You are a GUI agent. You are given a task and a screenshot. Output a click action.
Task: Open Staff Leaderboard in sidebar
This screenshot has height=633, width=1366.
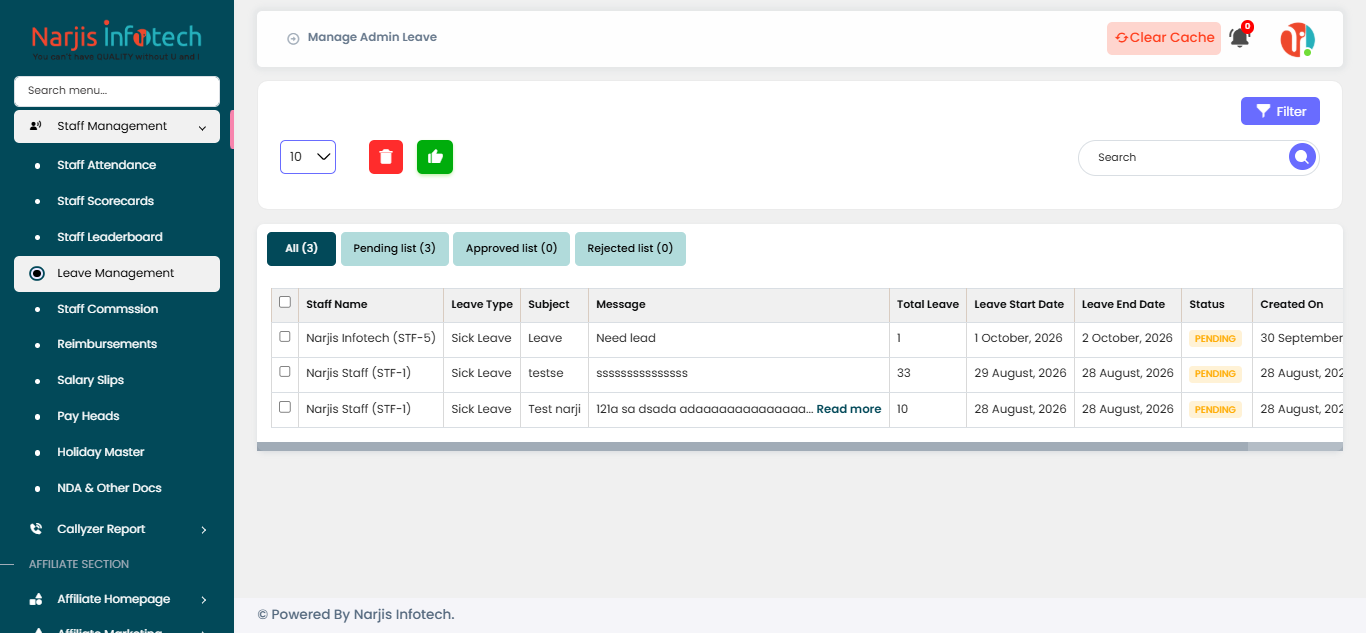pos(109,237)
